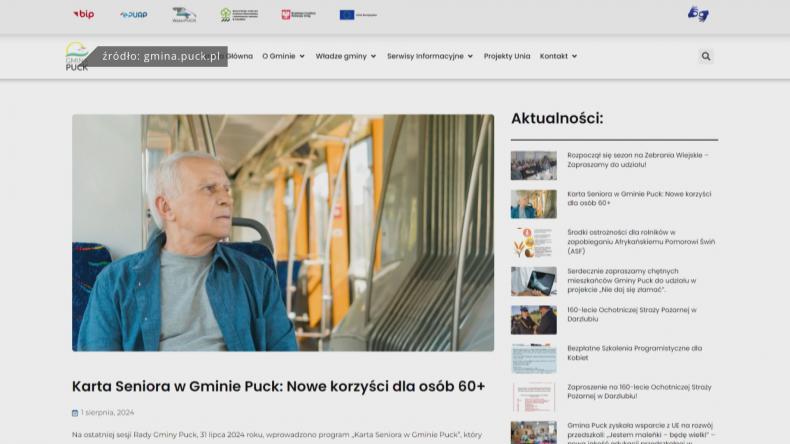Open Bezpłatne Szkolenia Programistyczne dla Kobiet headline

[x=634, y=353]
